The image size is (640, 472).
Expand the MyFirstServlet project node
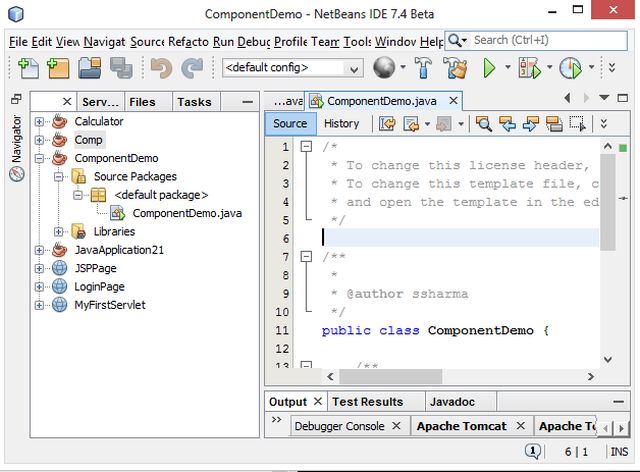39,305
